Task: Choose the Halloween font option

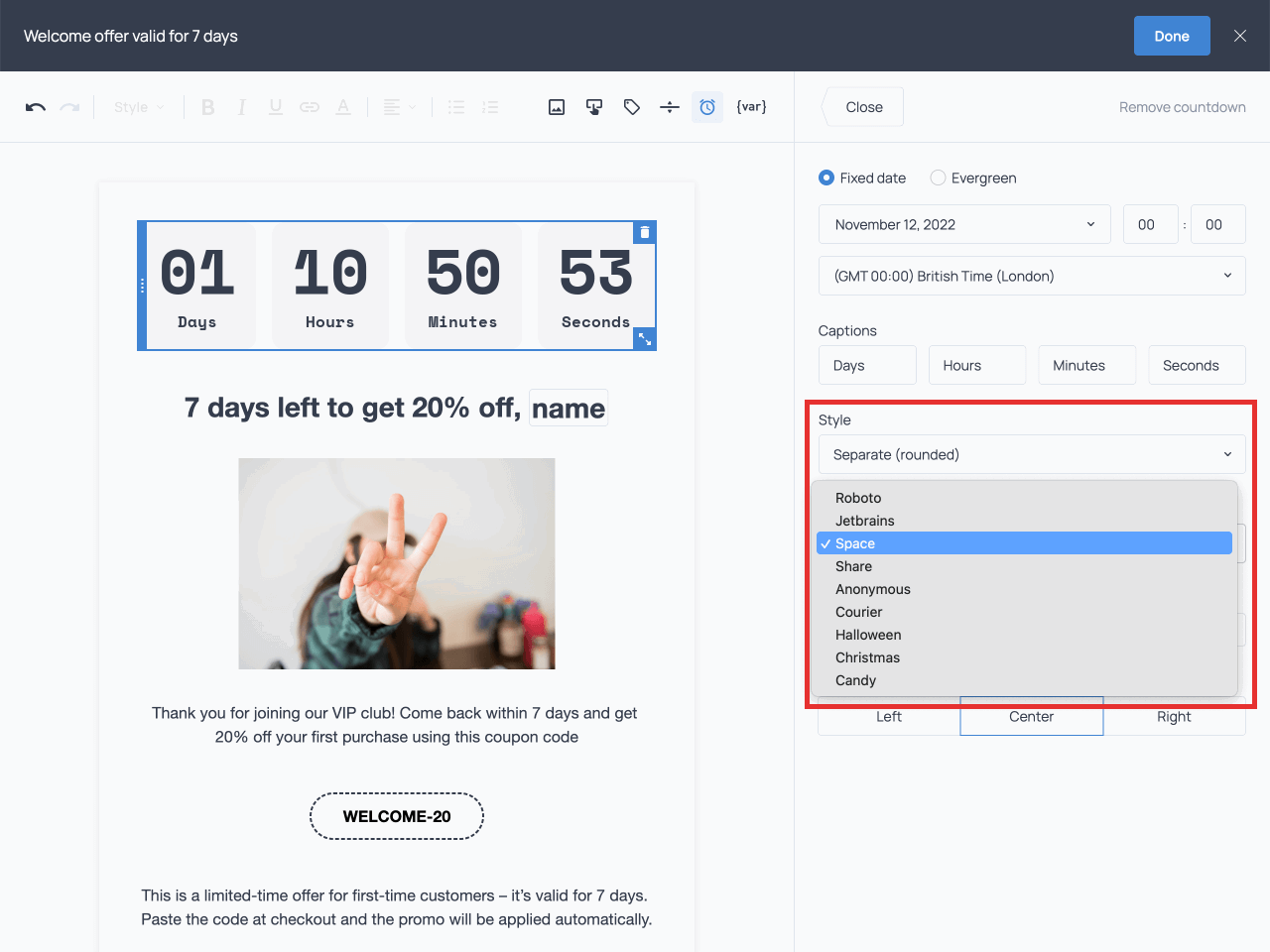Action: point(1024,635)
